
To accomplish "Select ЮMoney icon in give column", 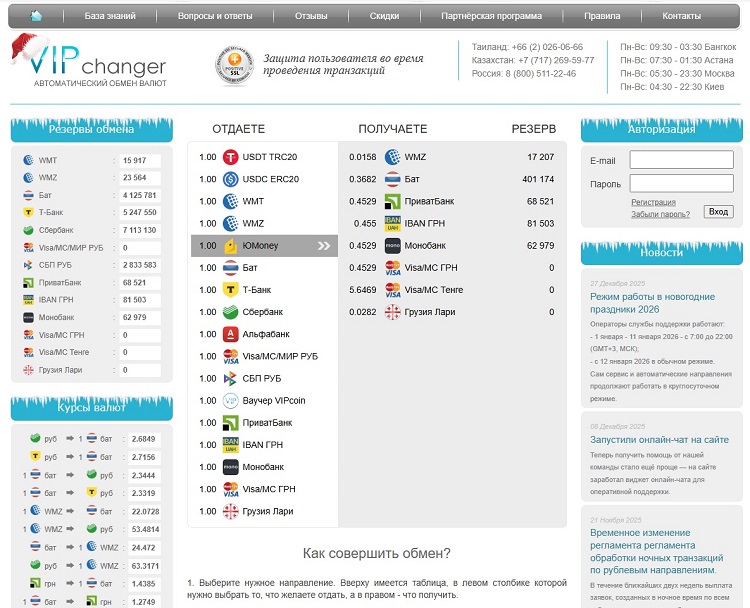I will click(x=231, y=245).
